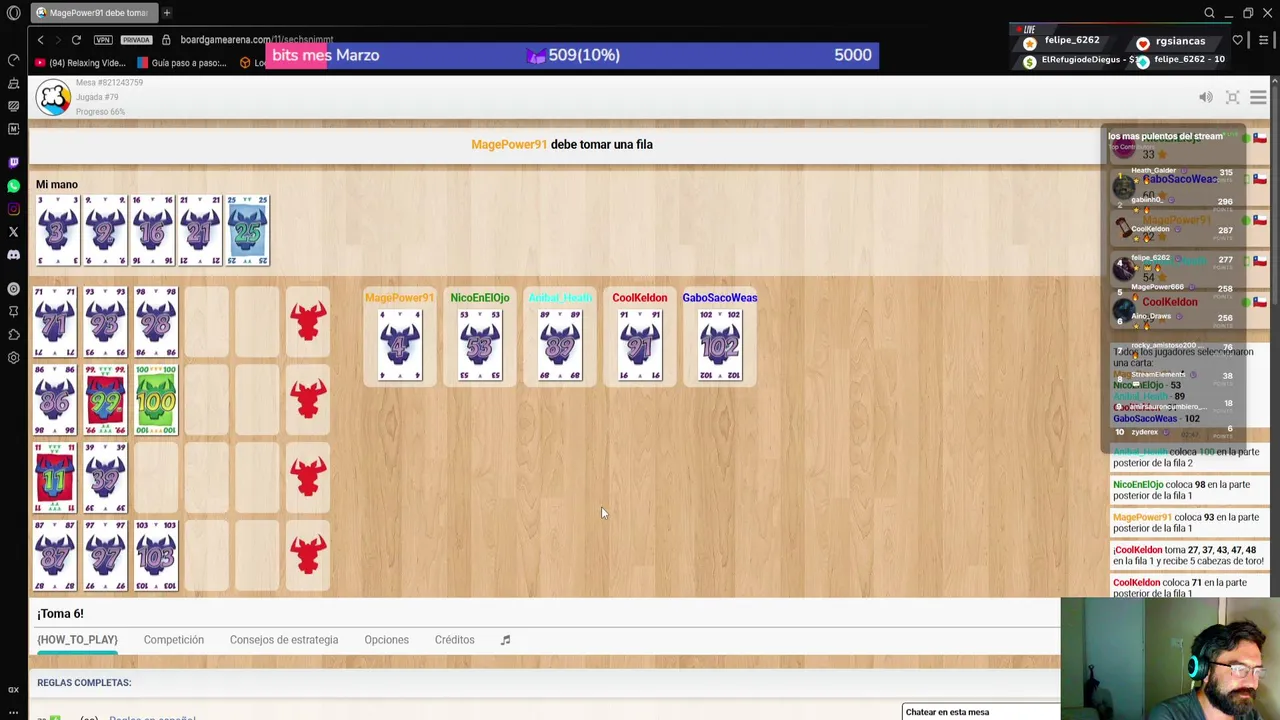Open the Créditos tab
This screenshot has height=720, width=1280.
click(x=454, y=640)
